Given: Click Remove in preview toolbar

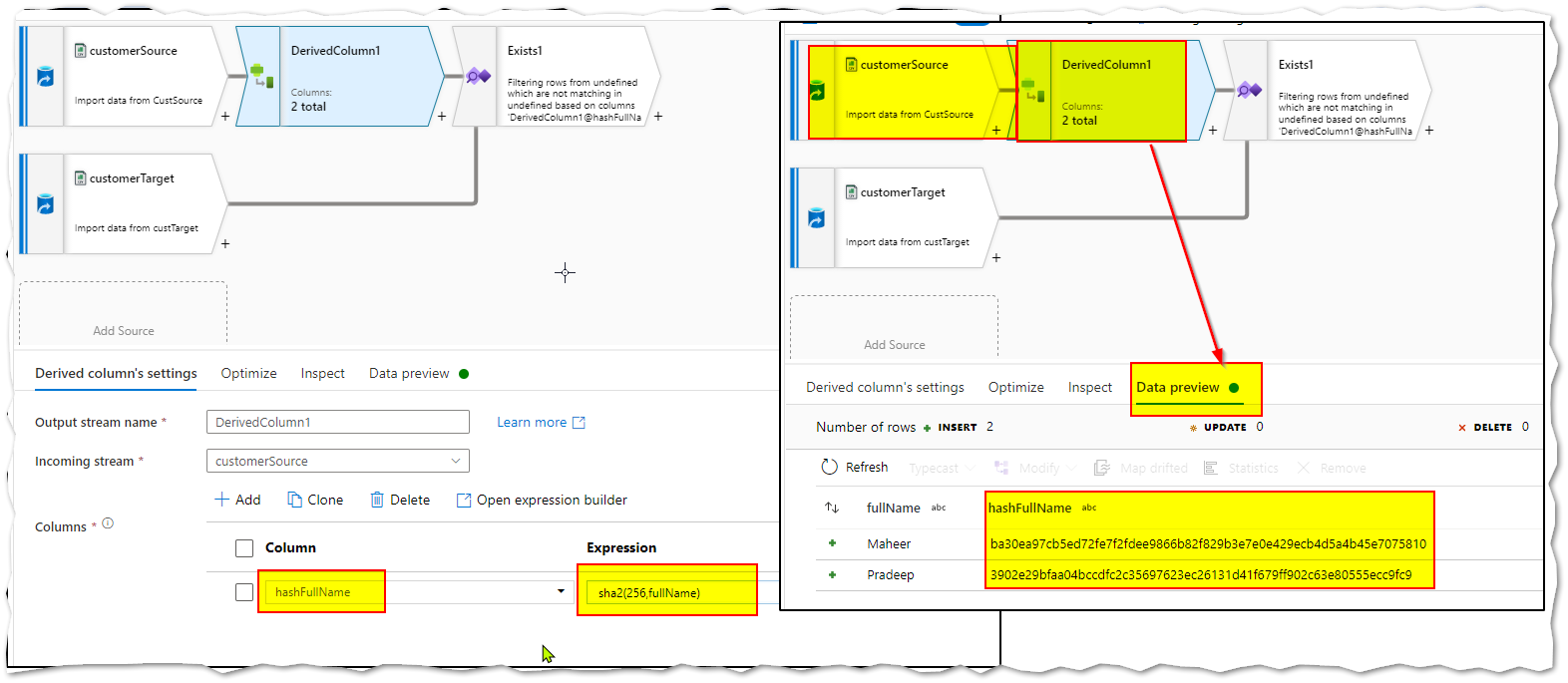Looking at the screenshot, I should [1332, 468].
